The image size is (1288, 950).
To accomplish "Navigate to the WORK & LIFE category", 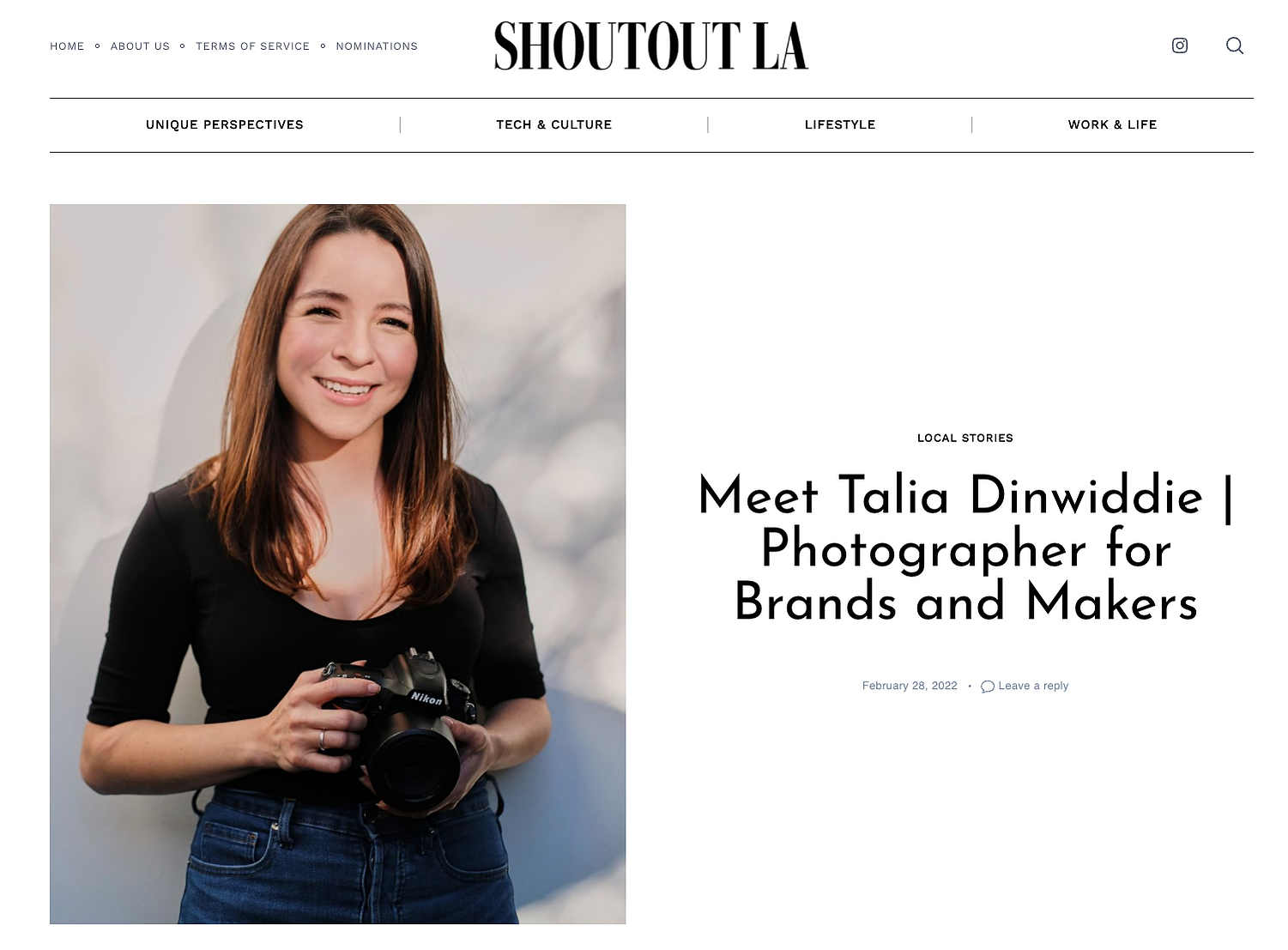I will (x=1112, y=124).
